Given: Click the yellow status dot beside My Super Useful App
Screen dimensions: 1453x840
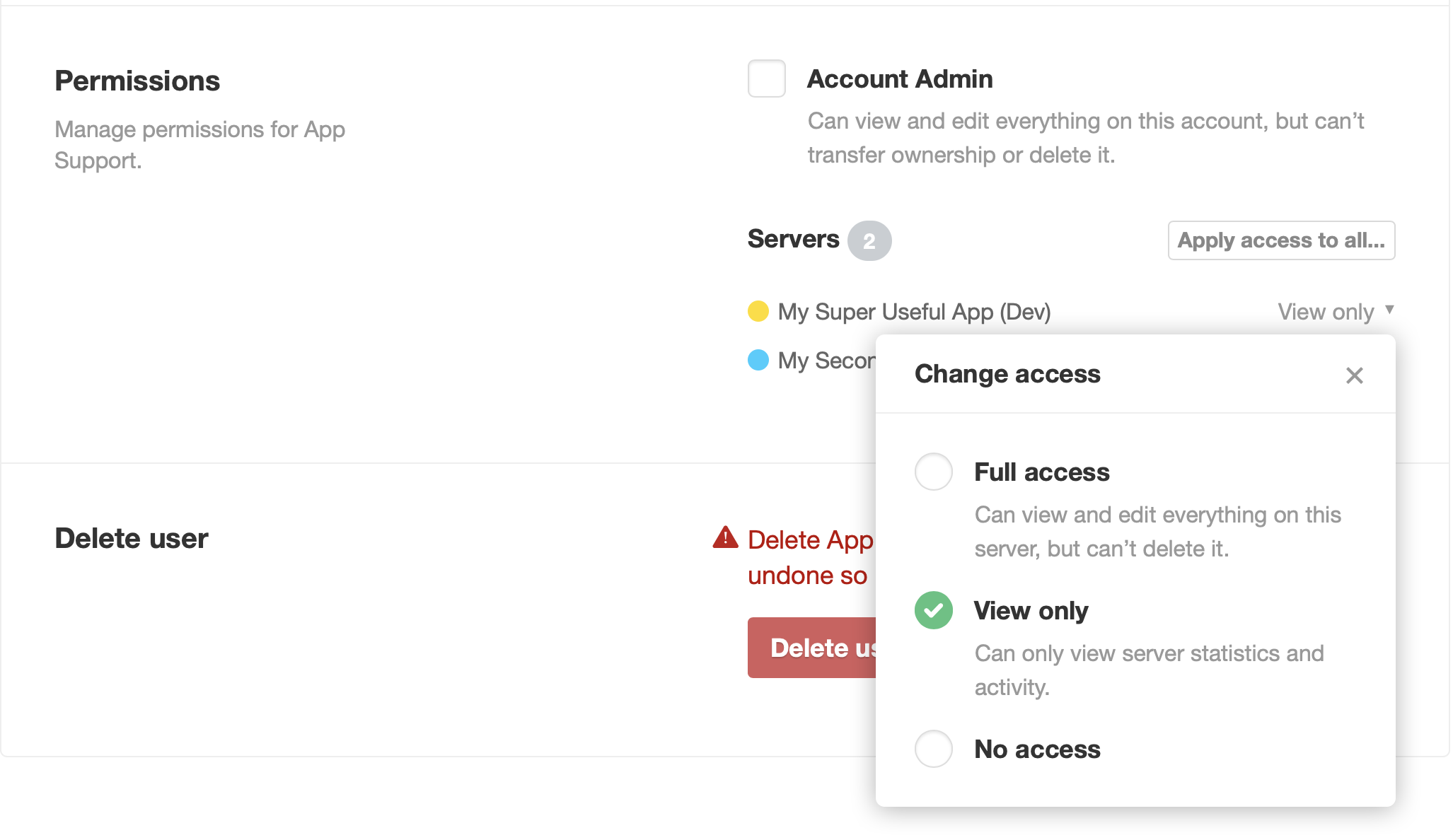Looking at the screenshot, I should pyautogui.click(x=758, y=311).
